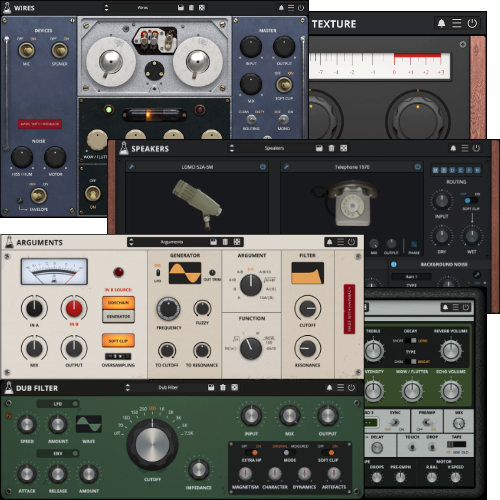Click the Arguments trash icon
Viewport: 500px width, 500px height.
(225, 242)
